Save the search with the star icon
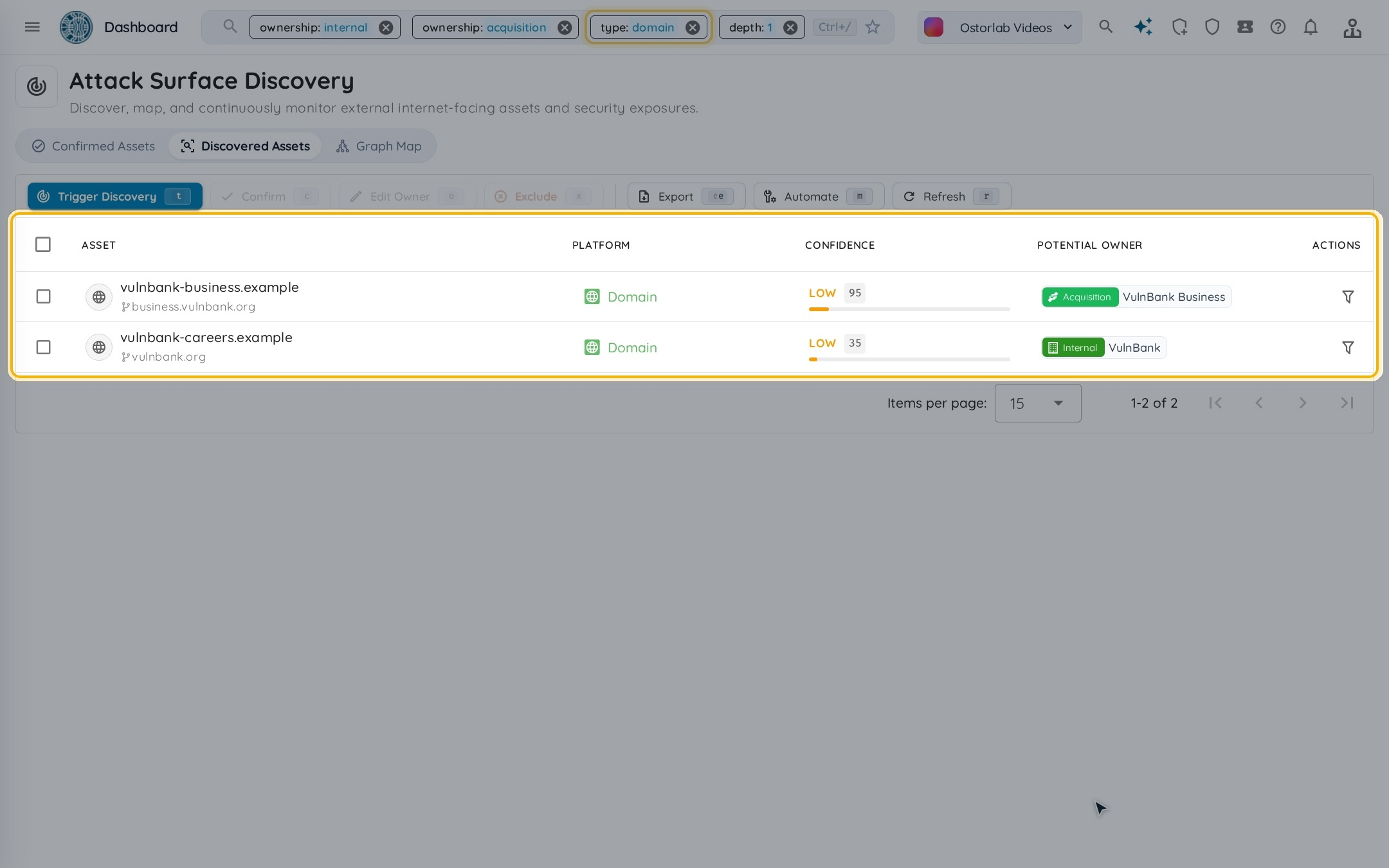 tap(873, 27)
